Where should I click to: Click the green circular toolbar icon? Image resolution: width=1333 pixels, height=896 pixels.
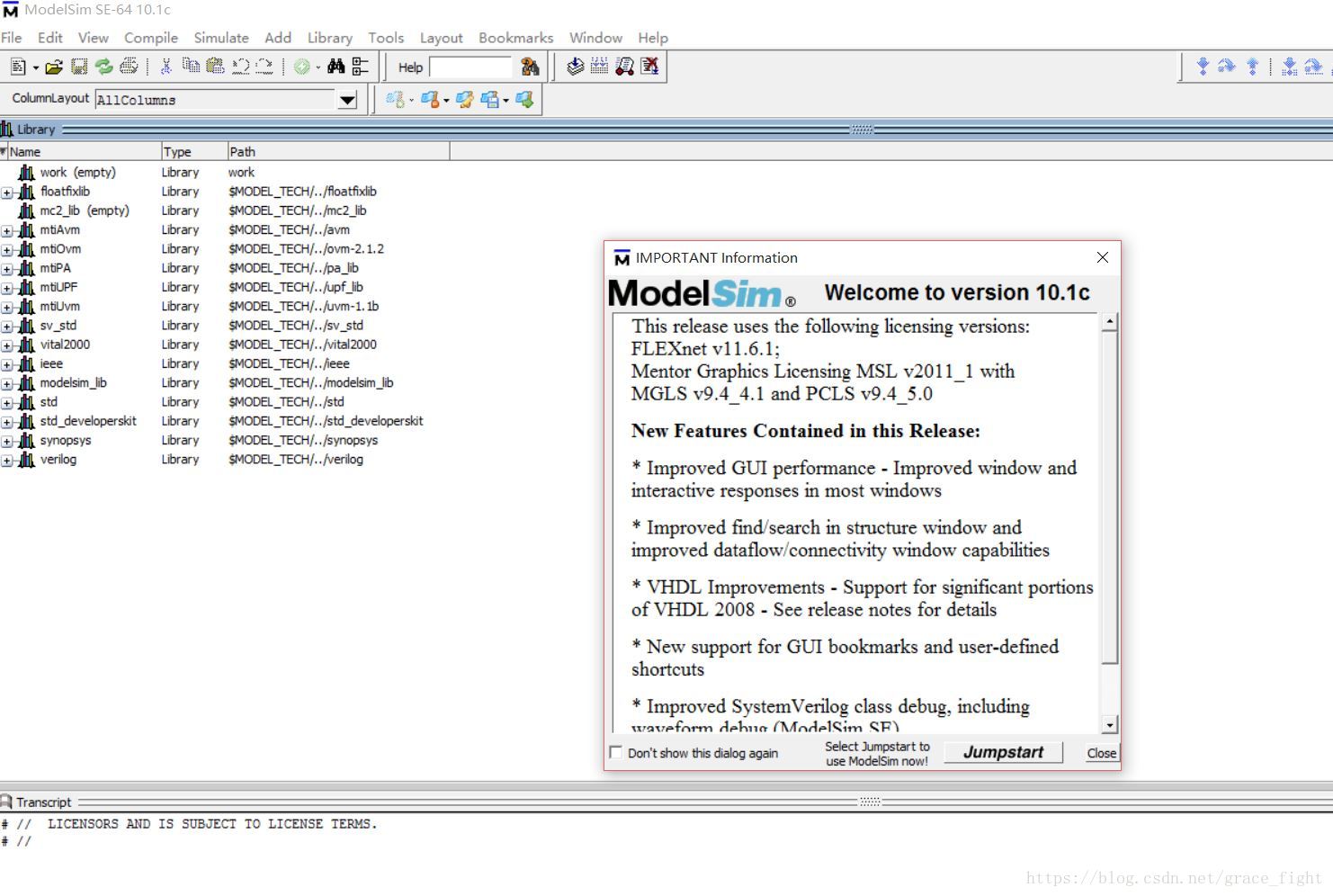302,67
